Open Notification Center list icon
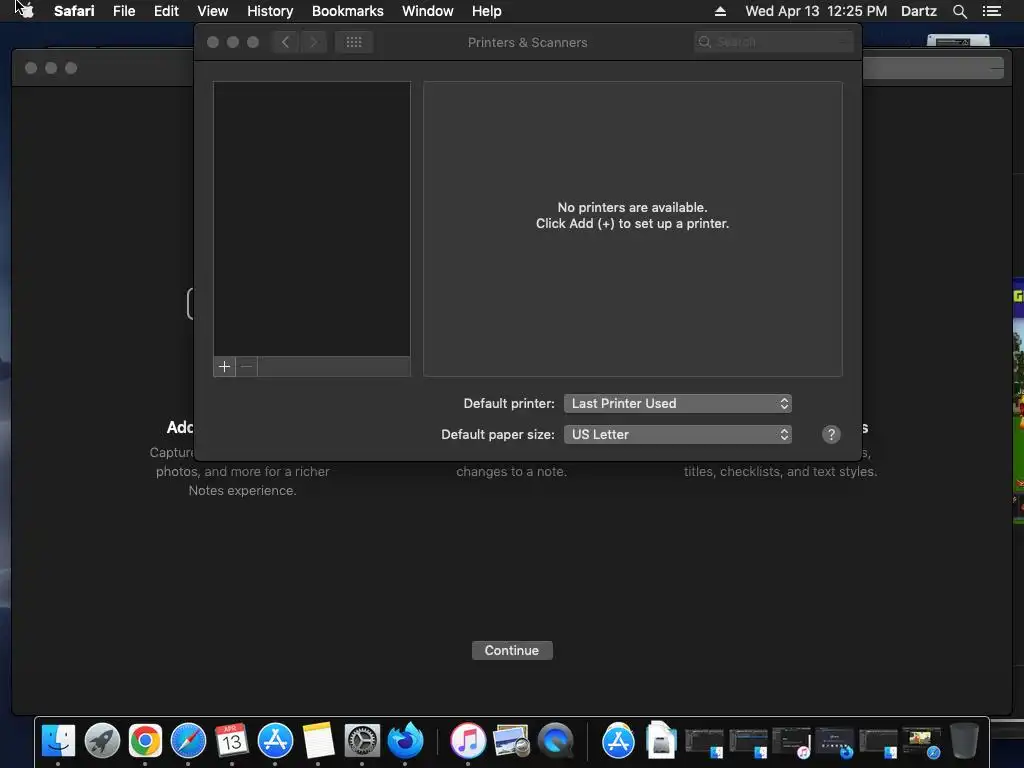 point(991,11)
